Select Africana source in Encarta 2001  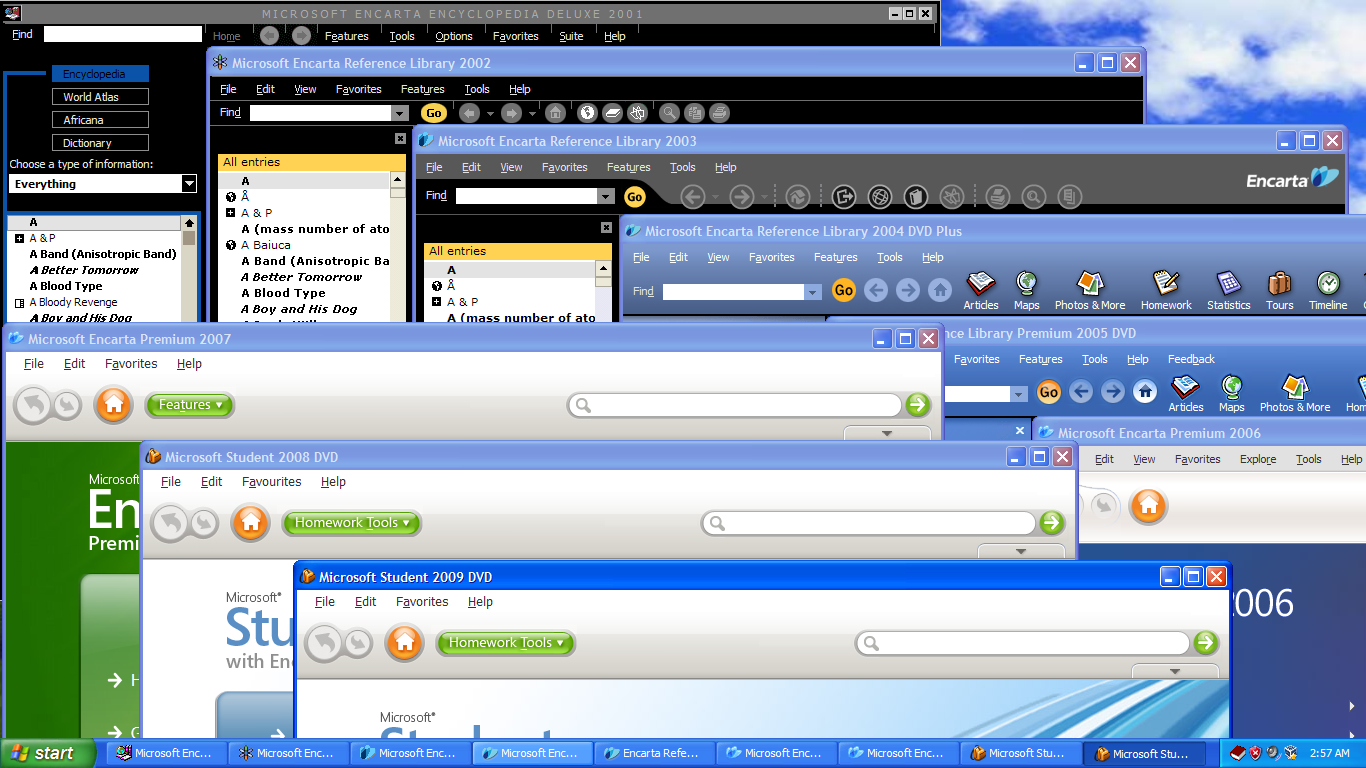100,120
